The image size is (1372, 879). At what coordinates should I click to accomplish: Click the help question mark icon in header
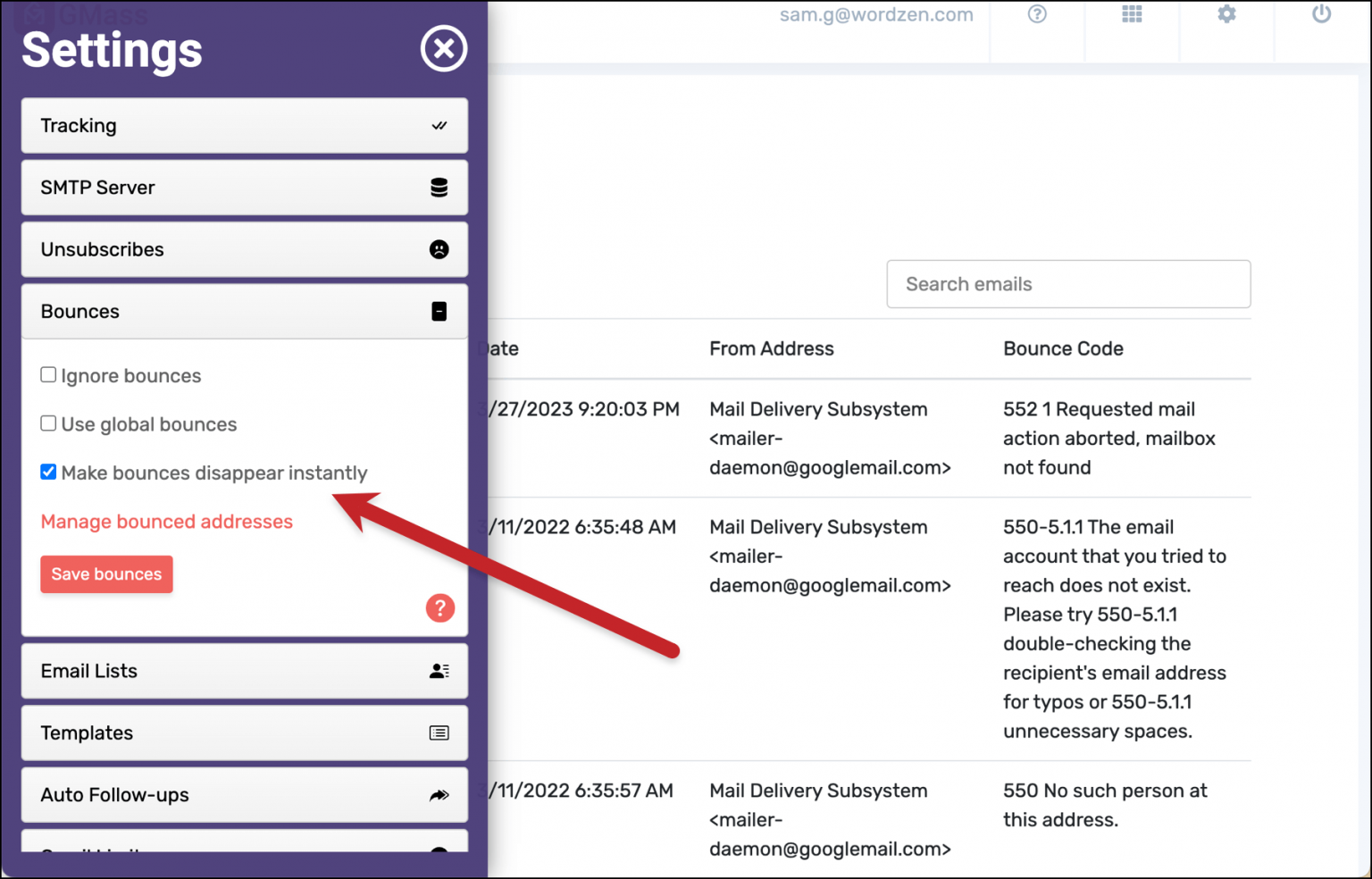[1037, 14]
